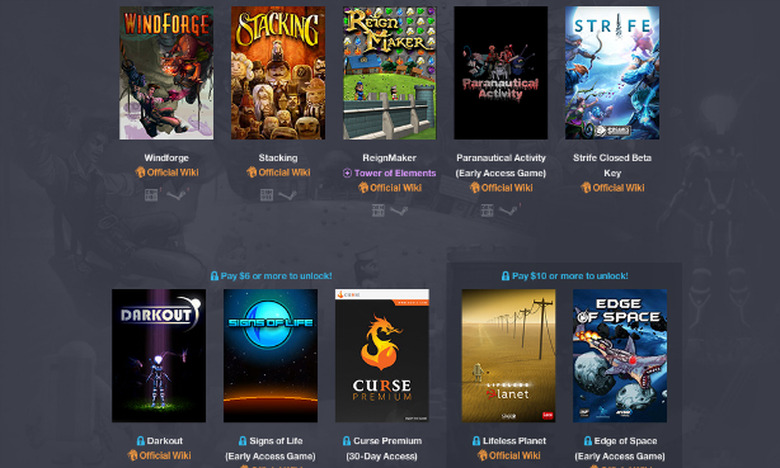Click the lock icon beside Darkout title
The image size is (780, 468).
(x=140, y=441)
